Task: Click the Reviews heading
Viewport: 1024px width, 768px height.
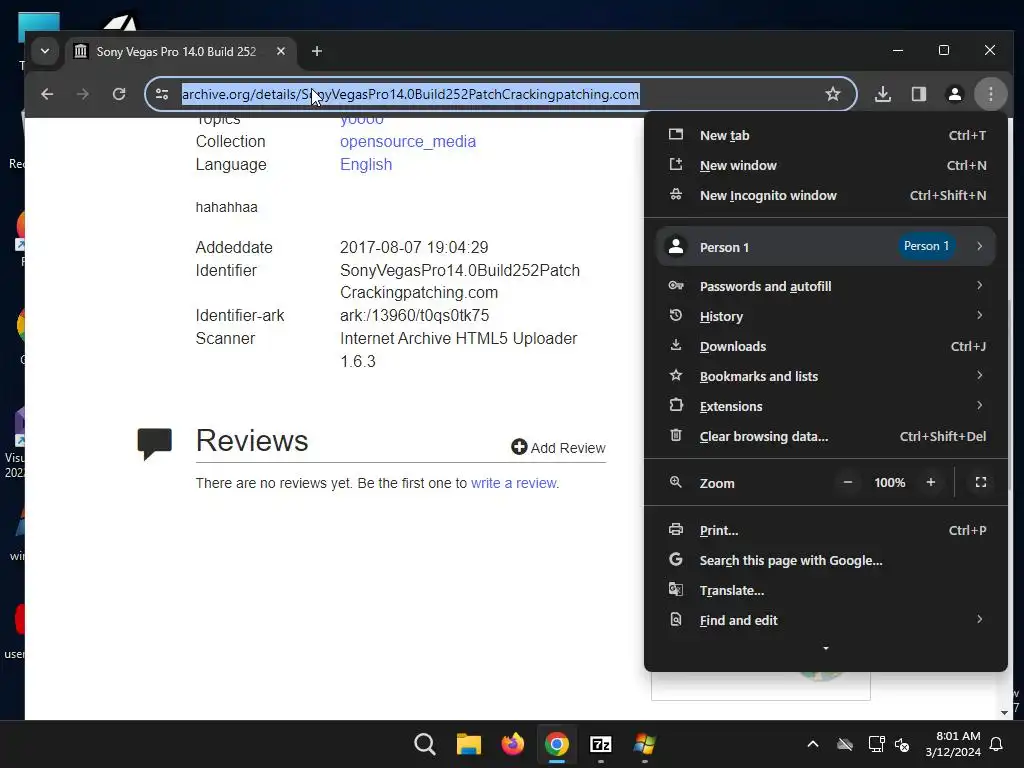Action: coord(251,441)
